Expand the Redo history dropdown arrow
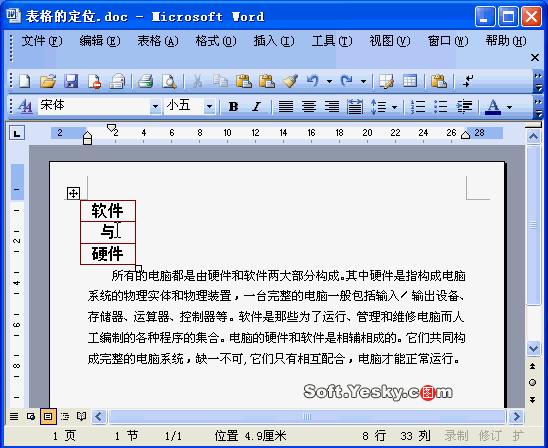Image resolution: width=548 pixels, height=448 pixels. [x=363, y=81]
